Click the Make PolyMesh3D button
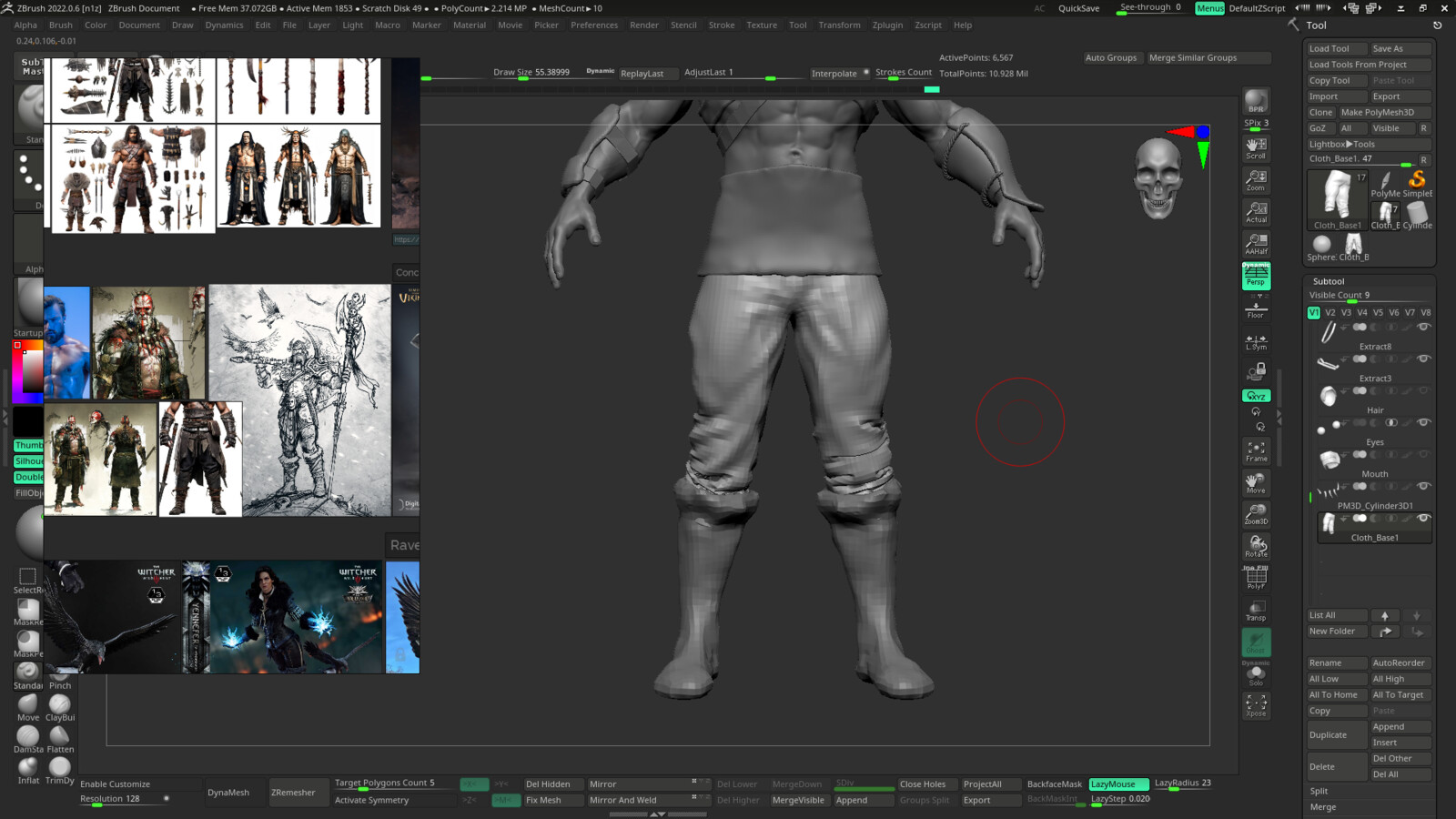Image resolution: width=1456 pixels, height=819 pixels. click(x=1384, y=112)
